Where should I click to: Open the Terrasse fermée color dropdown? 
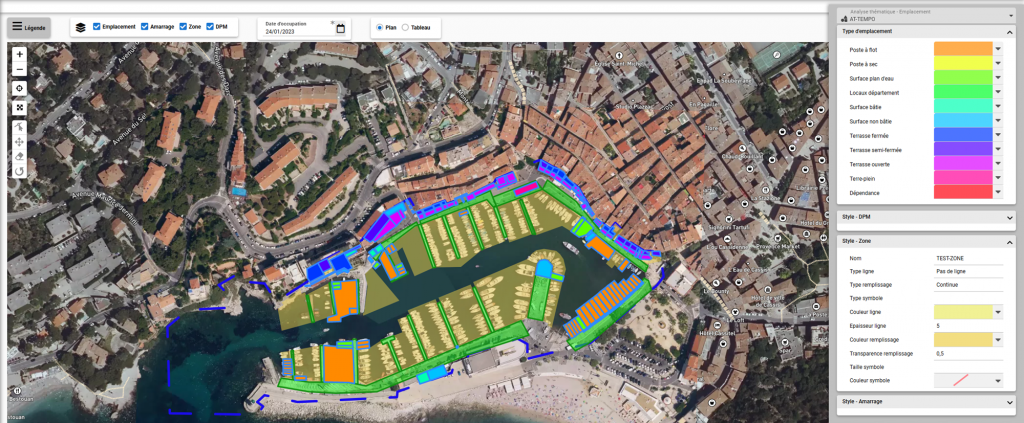(998, 135)
